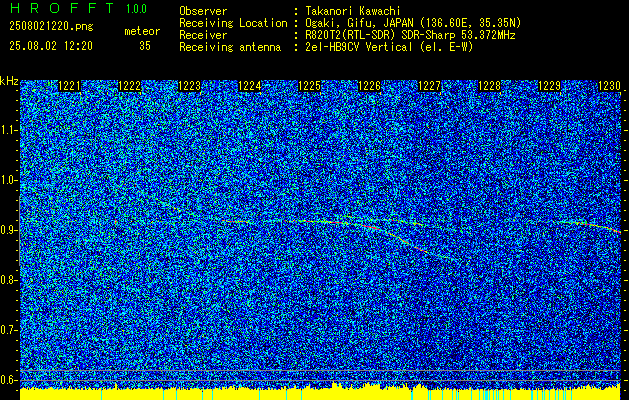Click the 1225 time marker
The height and width of the screenshot is (400, 629).
(310, 86)
